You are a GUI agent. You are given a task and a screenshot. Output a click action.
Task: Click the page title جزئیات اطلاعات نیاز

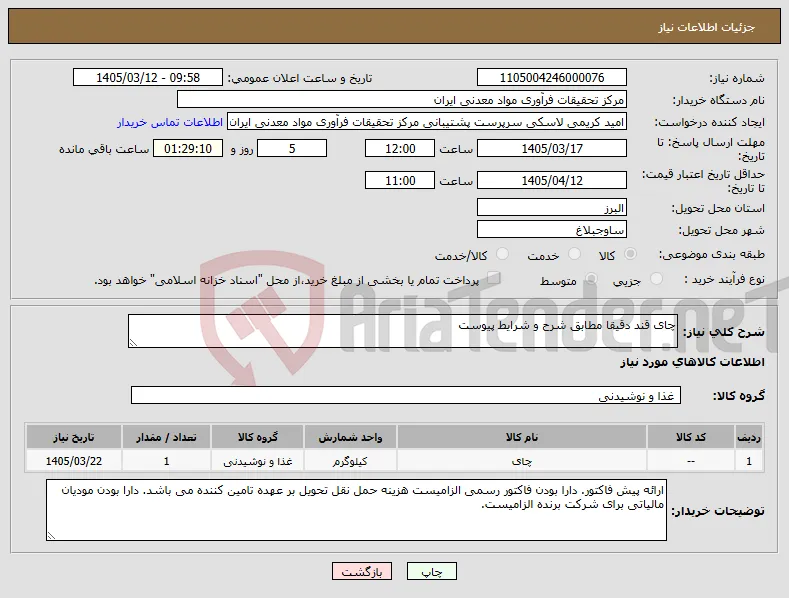click(x=706, y=27)
